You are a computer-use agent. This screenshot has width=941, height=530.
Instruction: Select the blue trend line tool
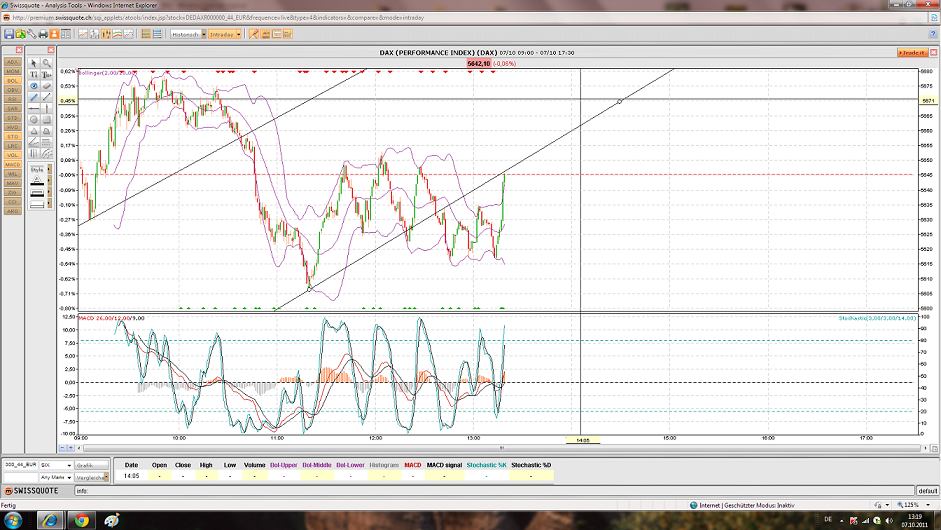coord(34,97)
